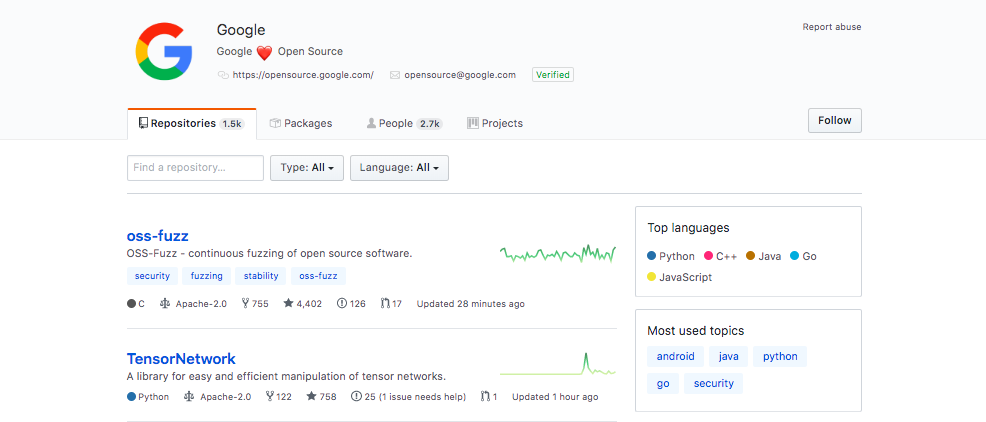This screenshot has width=986, height=422.
Task: Click the 1.5k Repositories counter badge
Action: [x=231, y=124]
